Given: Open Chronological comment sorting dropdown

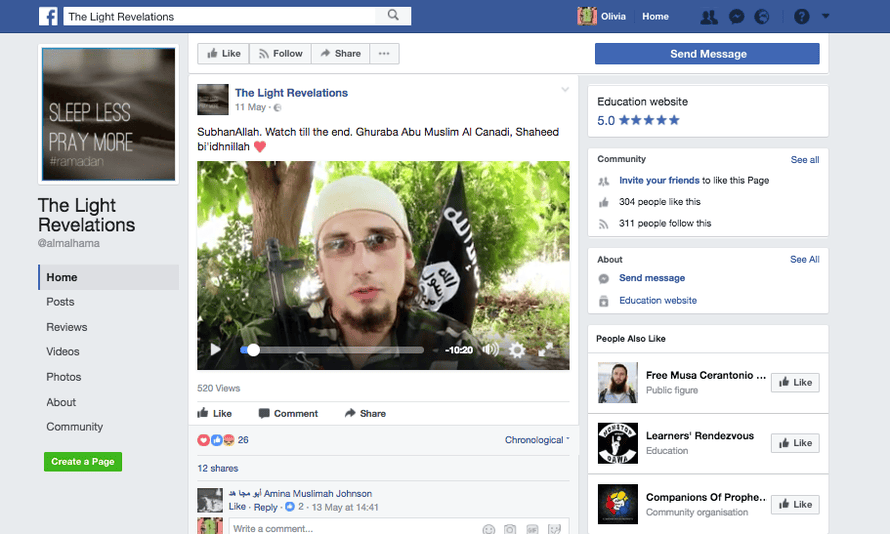Looking at the screenshot, I should pos(537,440).
